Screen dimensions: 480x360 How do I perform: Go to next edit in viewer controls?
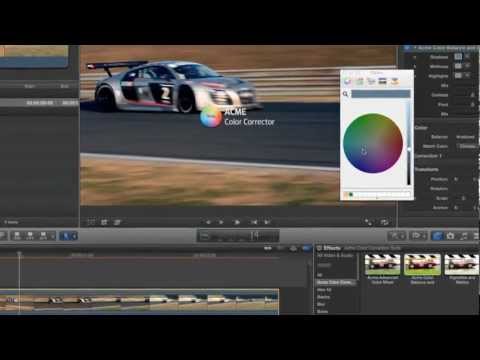click(267, 222)
